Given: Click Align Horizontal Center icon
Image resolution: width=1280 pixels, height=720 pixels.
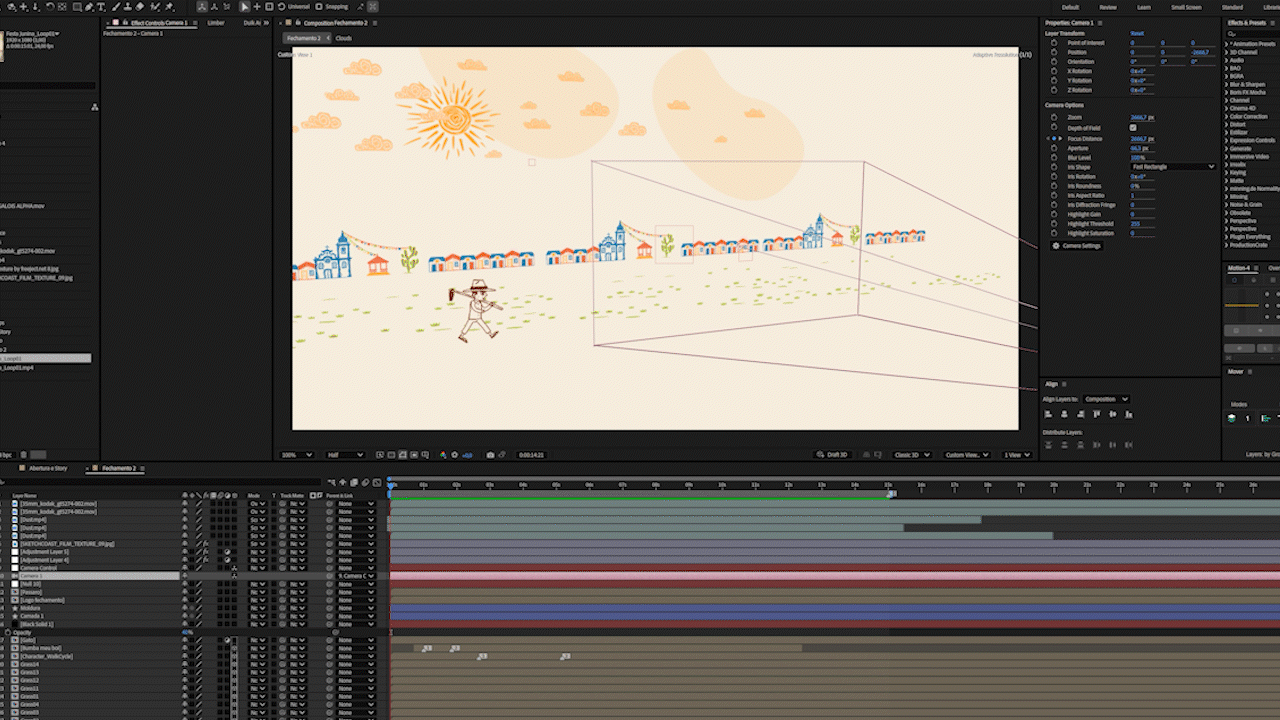Looking at the screenshot, I should (1064, 414).
